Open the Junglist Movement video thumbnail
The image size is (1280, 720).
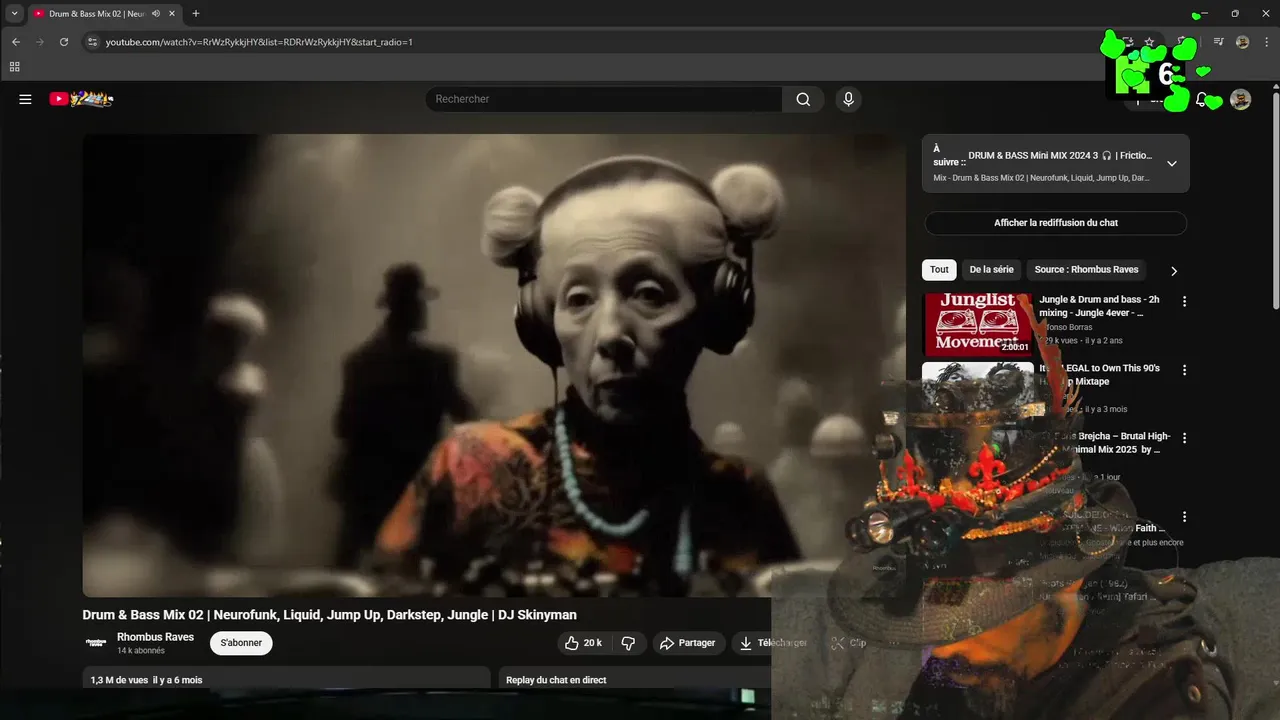pyautogui.click(x=978, y=323)
